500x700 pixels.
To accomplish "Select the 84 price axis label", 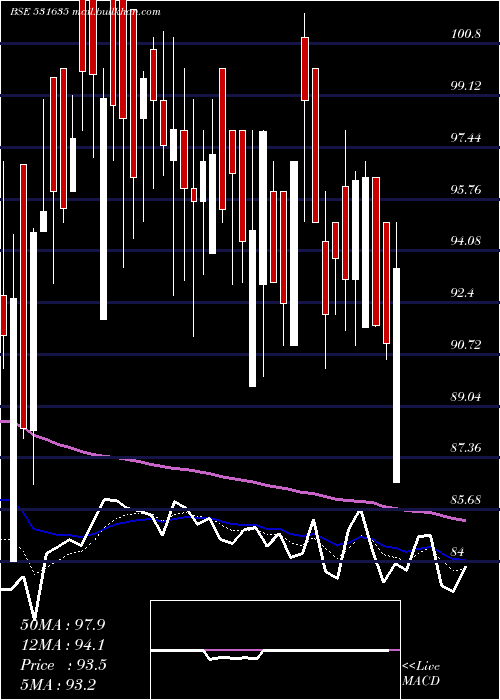I will [x=458, y=551].
